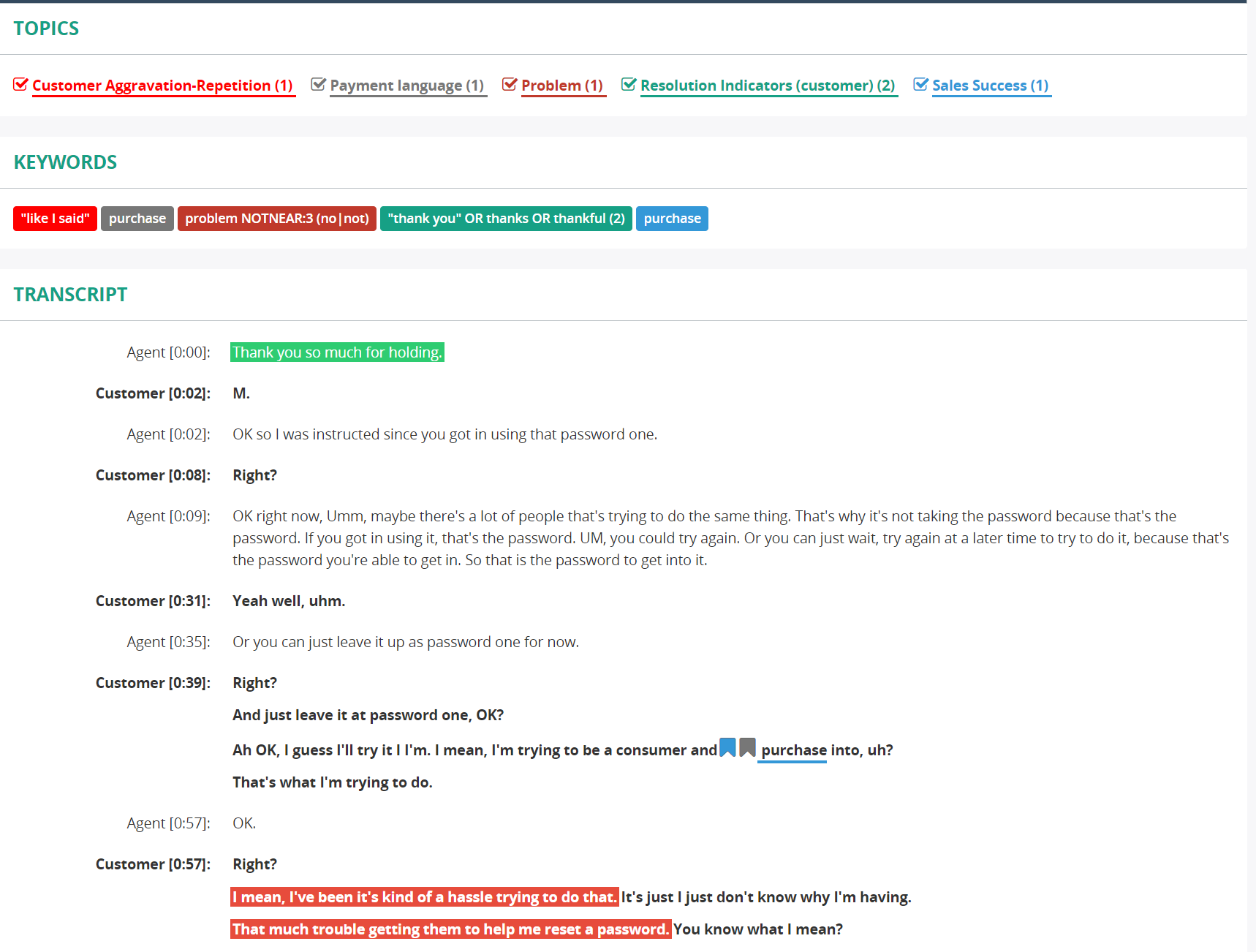Select the "thank you" OR thanks keyword chip

click(506, 218)
